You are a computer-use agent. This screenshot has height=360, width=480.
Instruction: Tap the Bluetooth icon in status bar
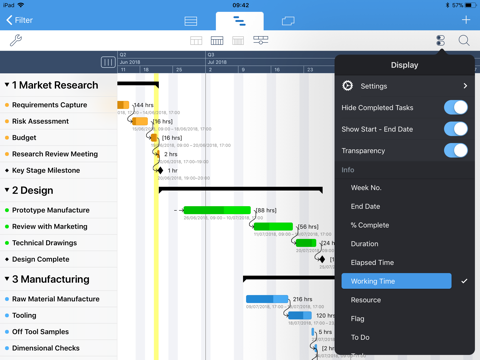tap(448, 5)
